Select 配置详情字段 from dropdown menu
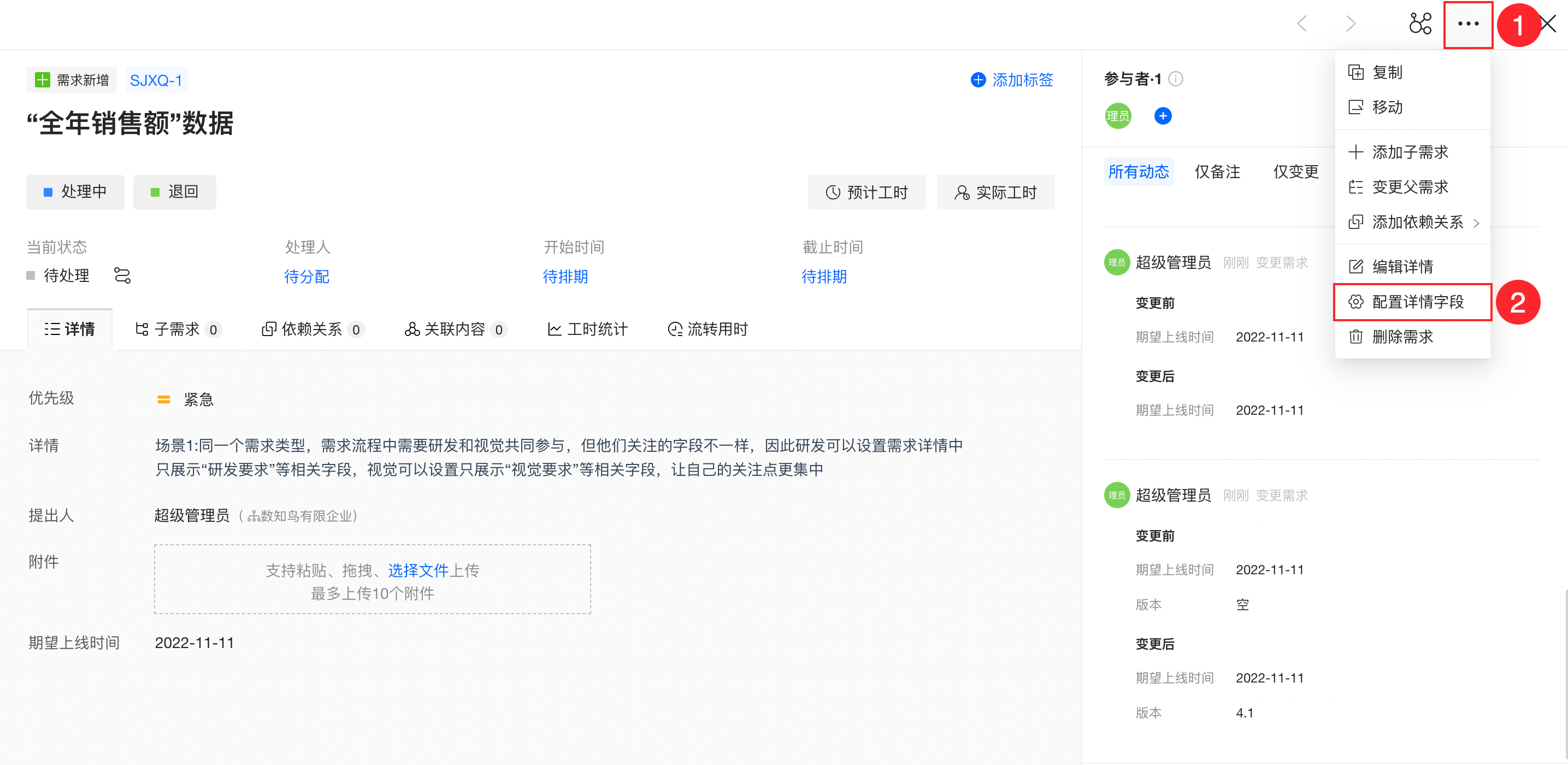 point(1417,302)
